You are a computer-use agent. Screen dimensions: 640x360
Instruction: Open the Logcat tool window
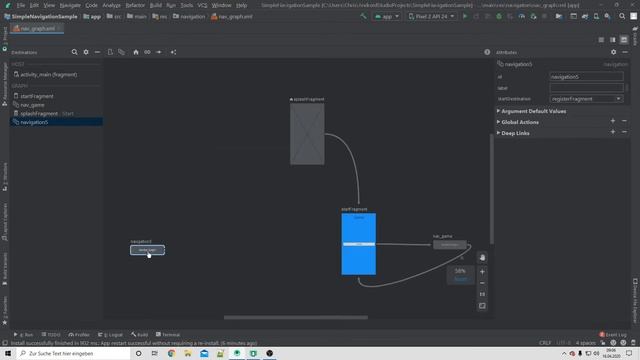[110, 335]
